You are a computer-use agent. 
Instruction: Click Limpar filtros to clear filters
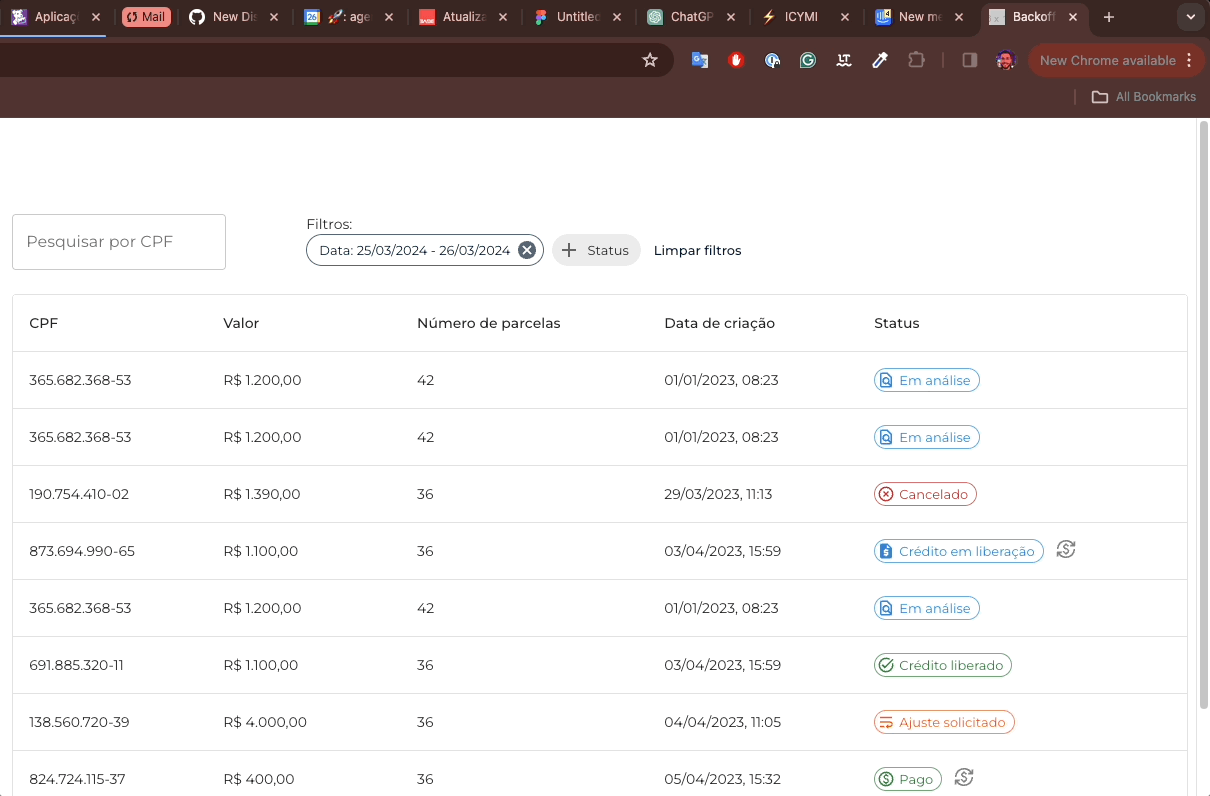pyautogui.click(x=697, y=250)
